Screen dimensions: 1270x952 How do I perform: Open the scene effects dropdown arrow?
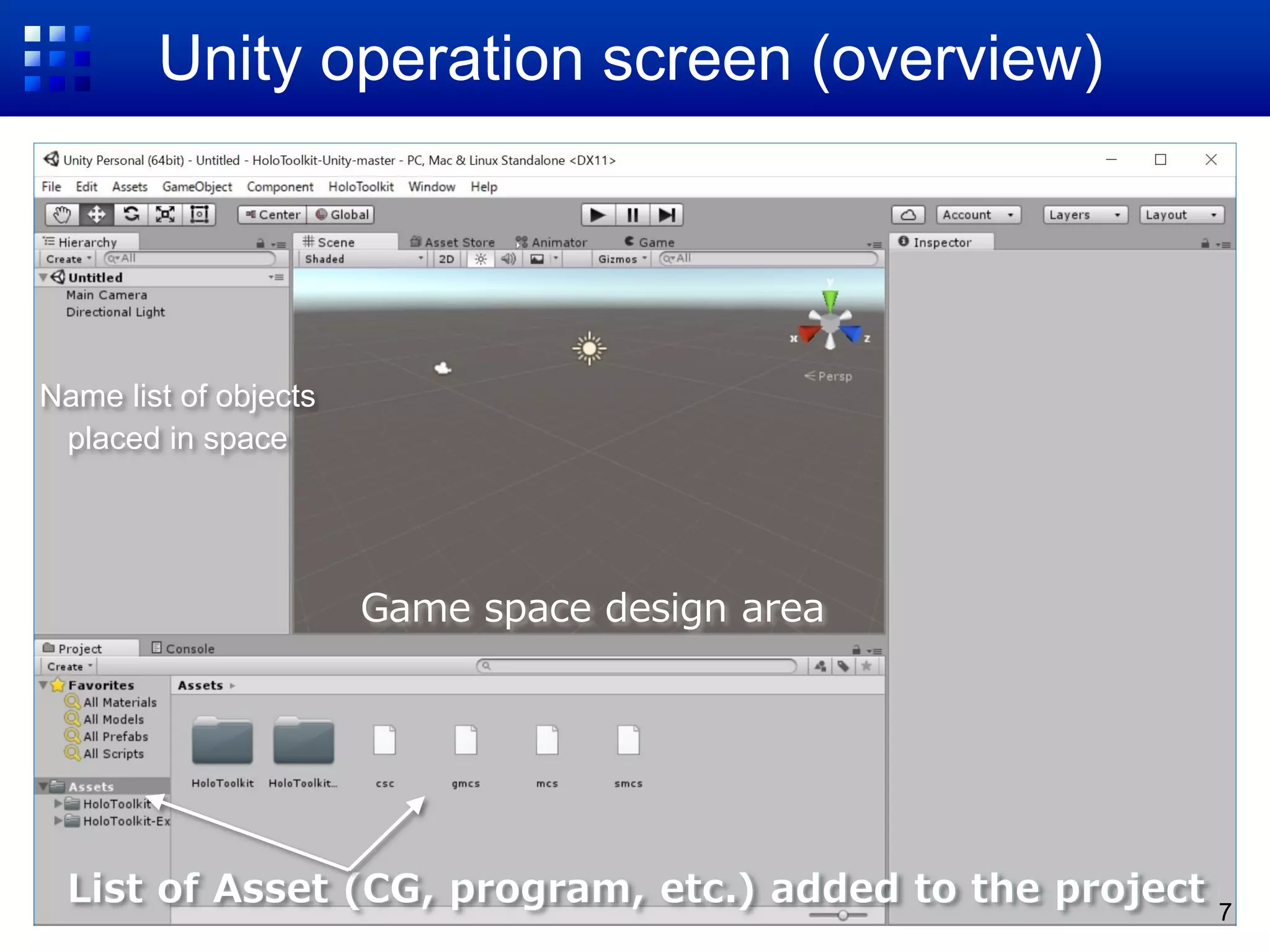click(x=556, y=258)
